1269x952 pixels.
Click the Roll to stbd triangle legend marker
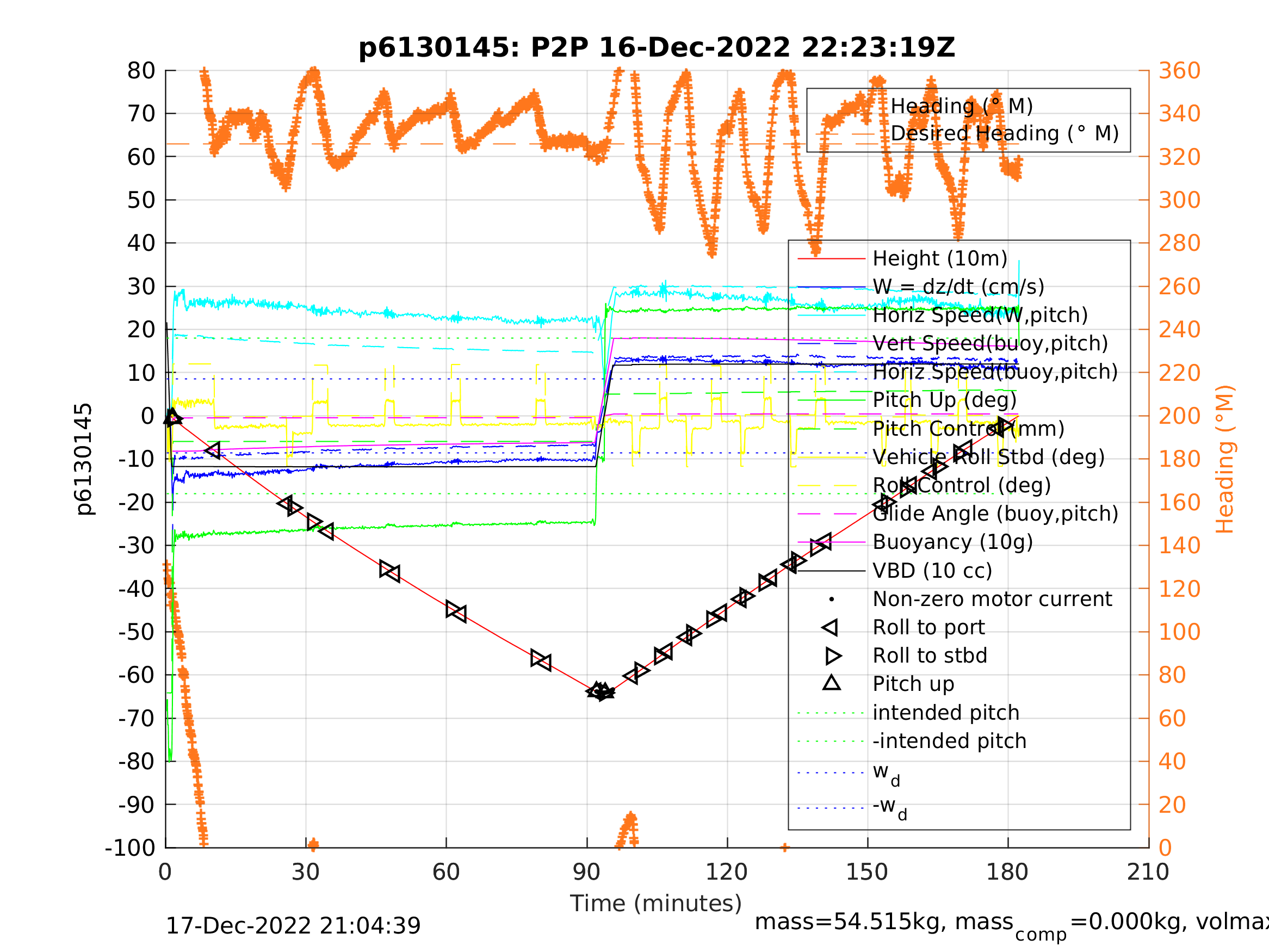pos(832,656)
